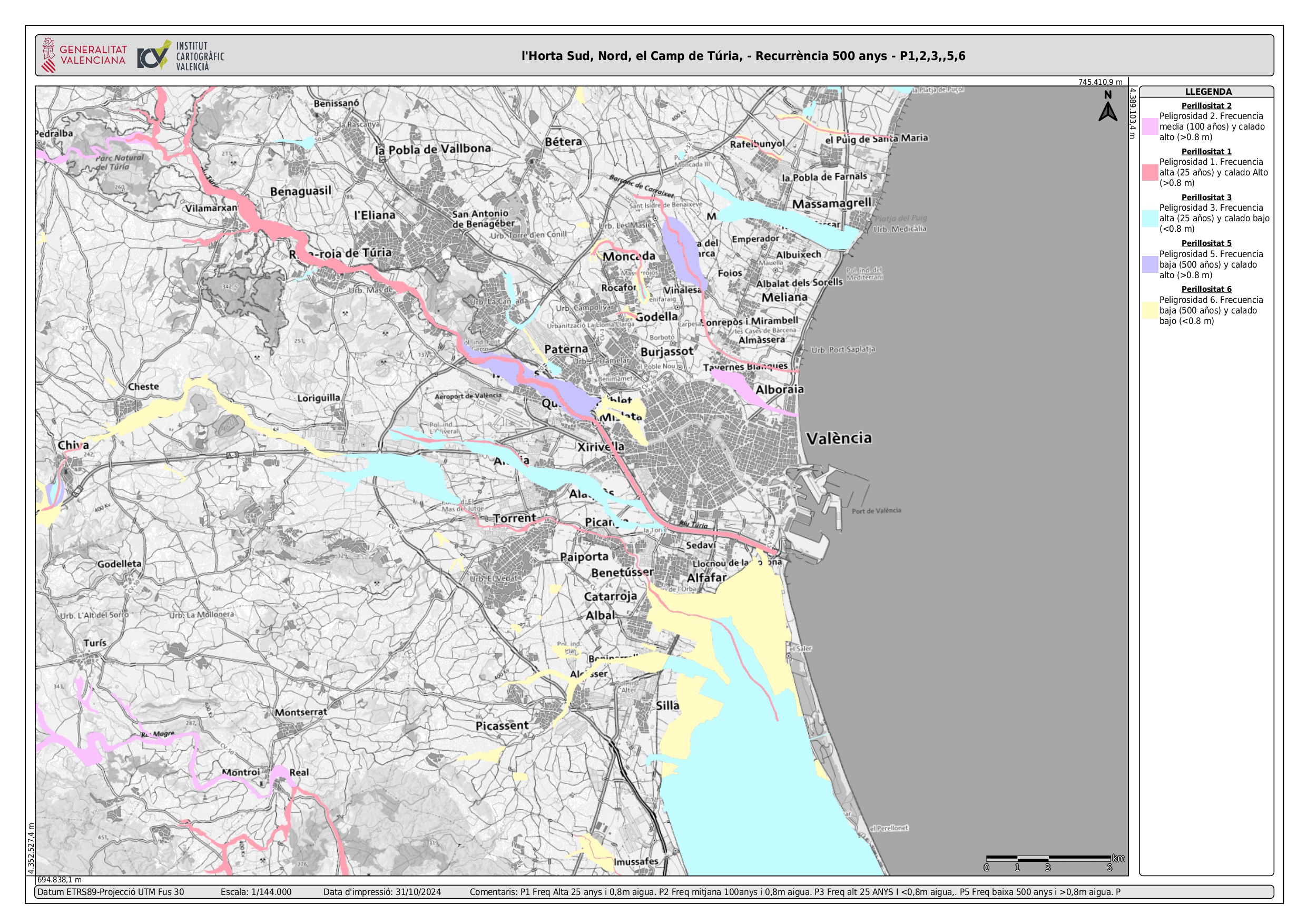Click the València city label
Screen dimensions: 1307x924
(839, 438)
